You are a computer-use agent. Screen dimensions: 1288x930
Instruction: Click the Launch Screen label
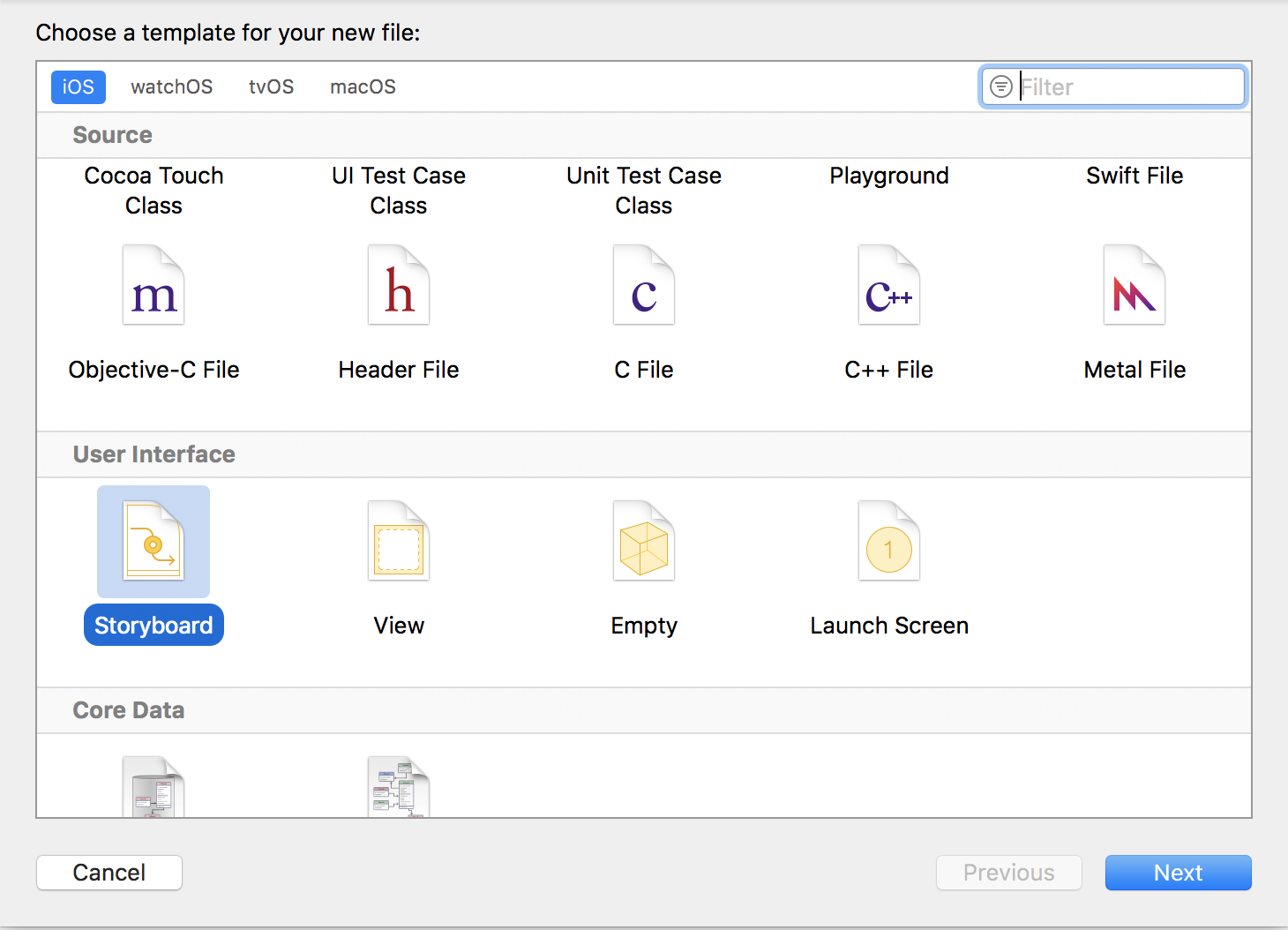pyautogui.click(x=889, y=626)
